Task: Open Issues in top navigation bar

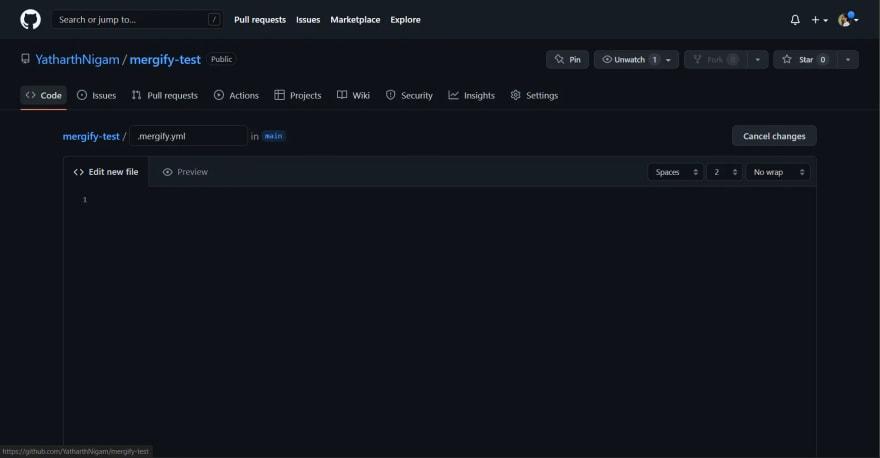Action: pos(308,20)
